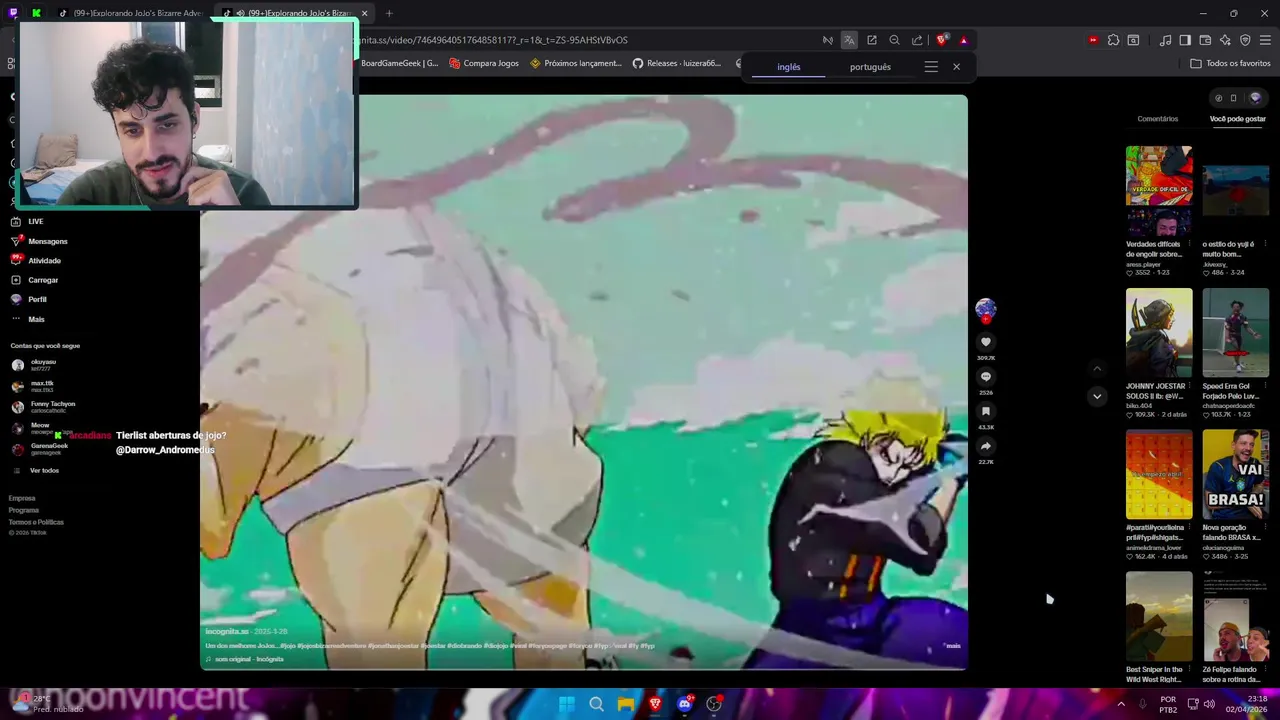
Task: Open the Programa footer link
Action: 24,510
